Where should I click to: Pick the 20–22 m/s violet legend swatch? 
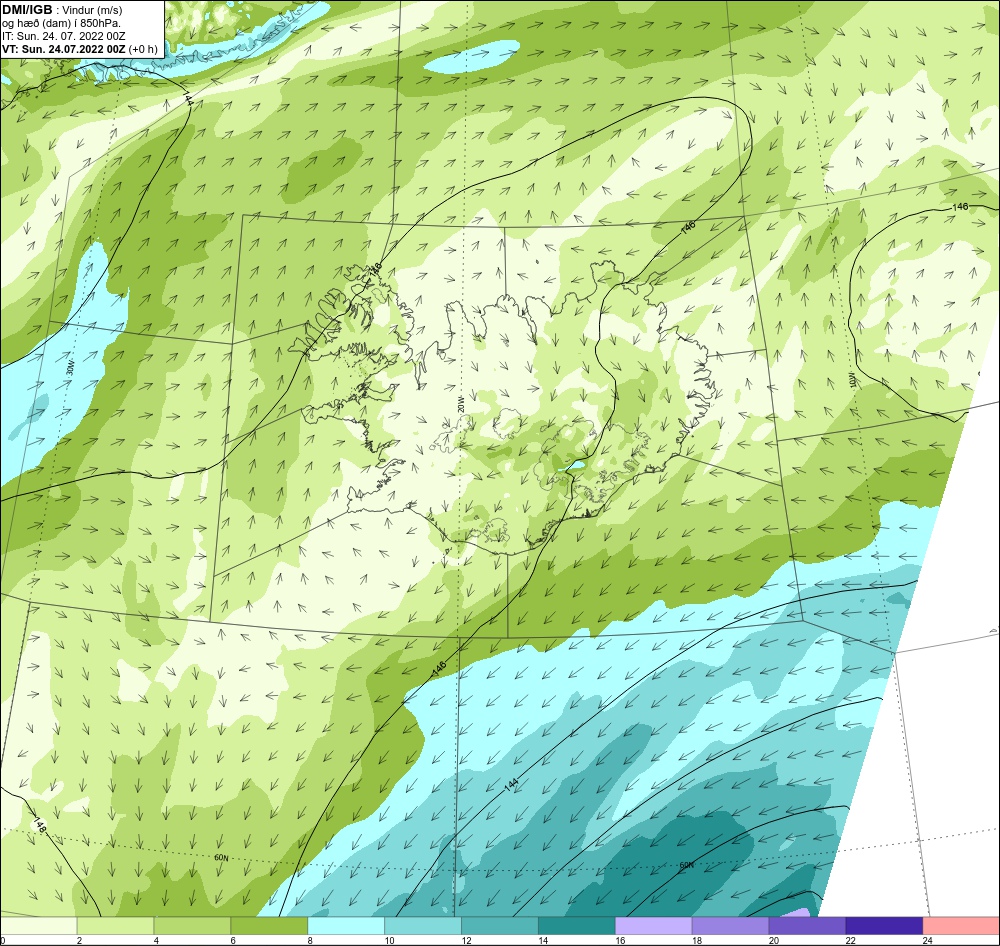click(807, 926)
